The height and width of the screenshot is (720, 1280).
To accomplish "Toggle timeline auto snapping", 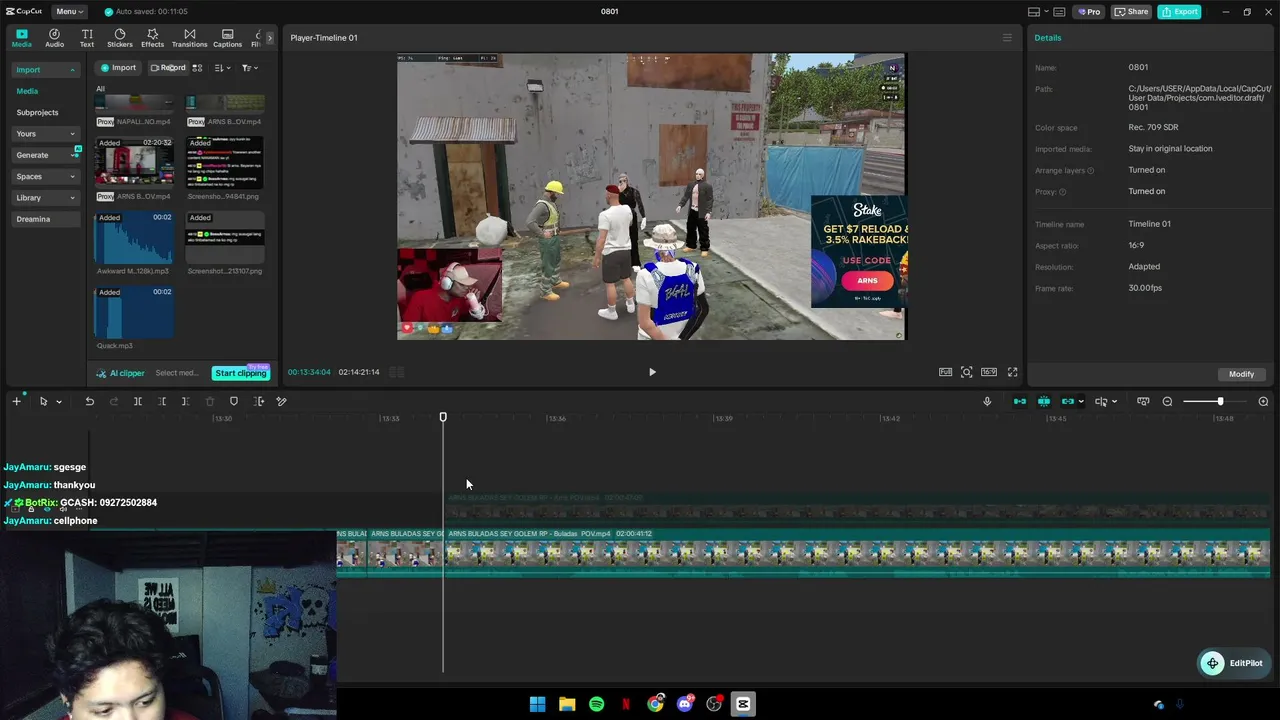I will click(1044, 401).
